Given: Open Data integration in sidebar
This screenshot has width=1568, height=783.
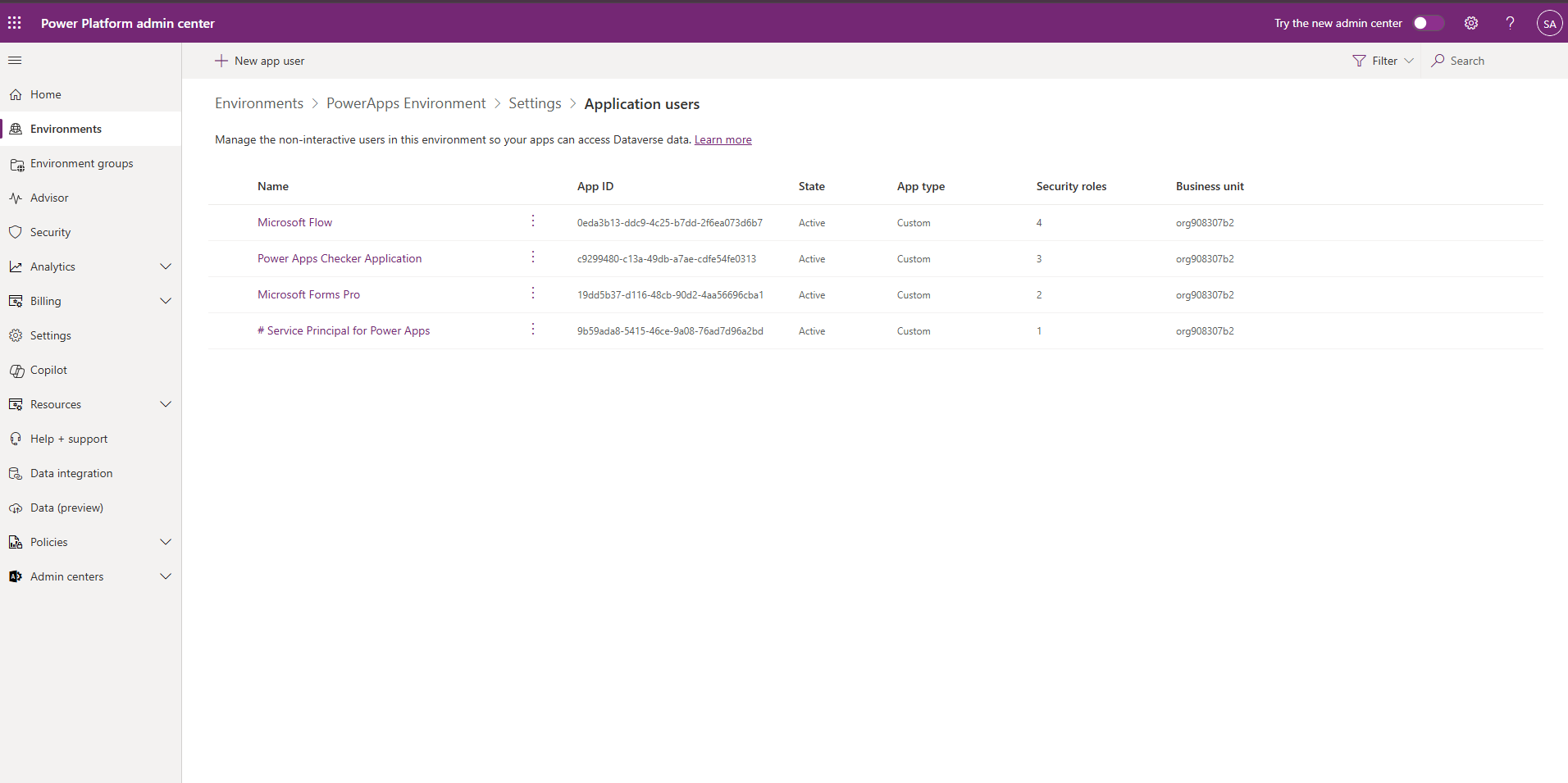Looking at the screenshot, I should coord(90,473).
